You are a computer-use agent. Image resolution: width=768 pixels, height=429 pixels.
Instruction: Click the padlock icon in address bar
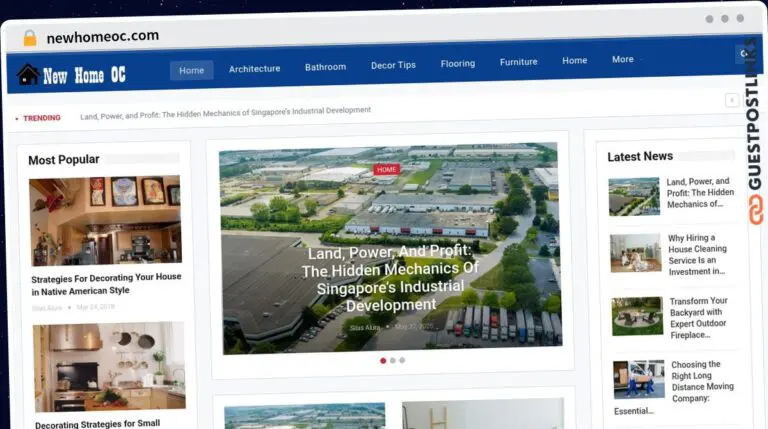tap(30, 37)
